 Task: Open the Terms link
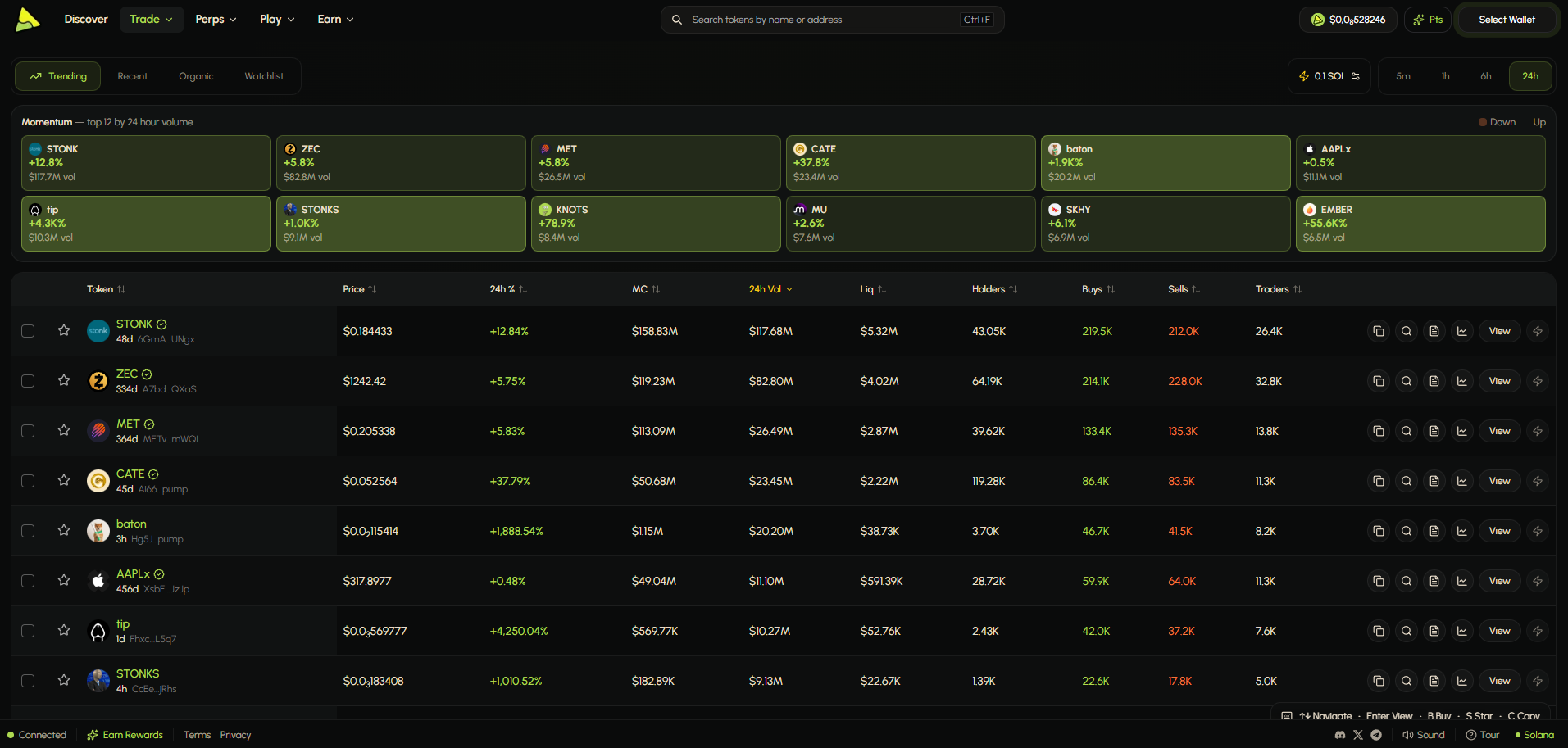pyautogui.click(x=197, y=735)
